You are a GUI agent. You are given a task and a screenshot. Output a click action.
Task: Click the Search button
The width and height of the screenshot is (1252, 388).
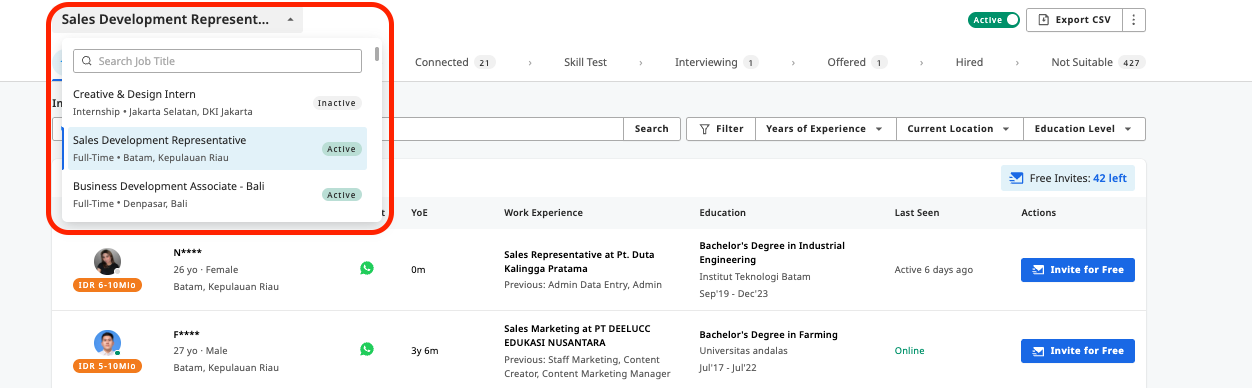(651, 129)
